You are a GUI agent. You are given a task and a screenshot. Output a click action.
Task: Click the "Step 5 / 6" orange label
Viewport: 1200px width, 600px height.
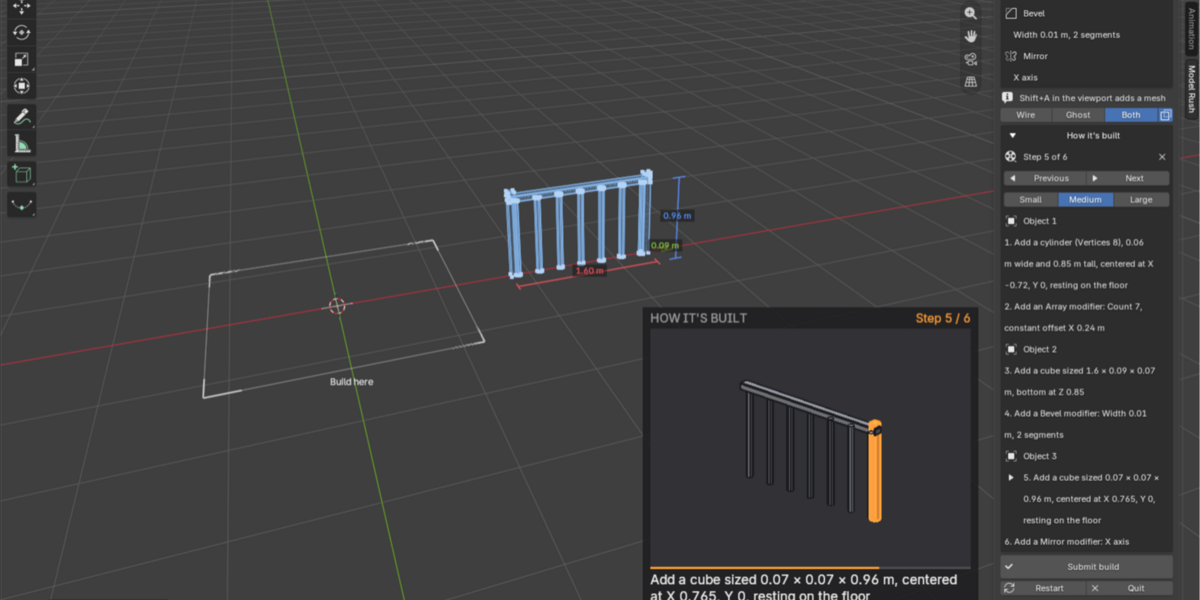tap(943, 318)
